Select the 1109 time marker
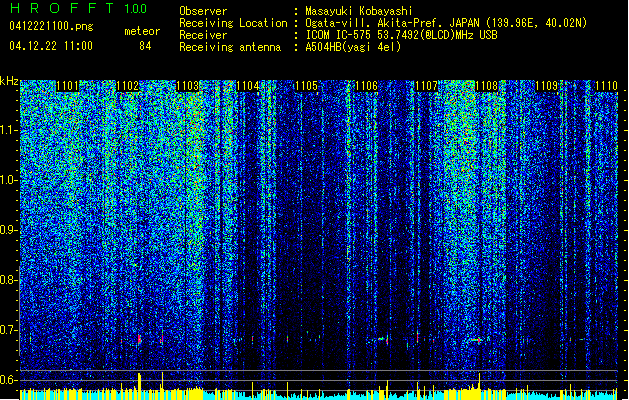 point(547,86)
